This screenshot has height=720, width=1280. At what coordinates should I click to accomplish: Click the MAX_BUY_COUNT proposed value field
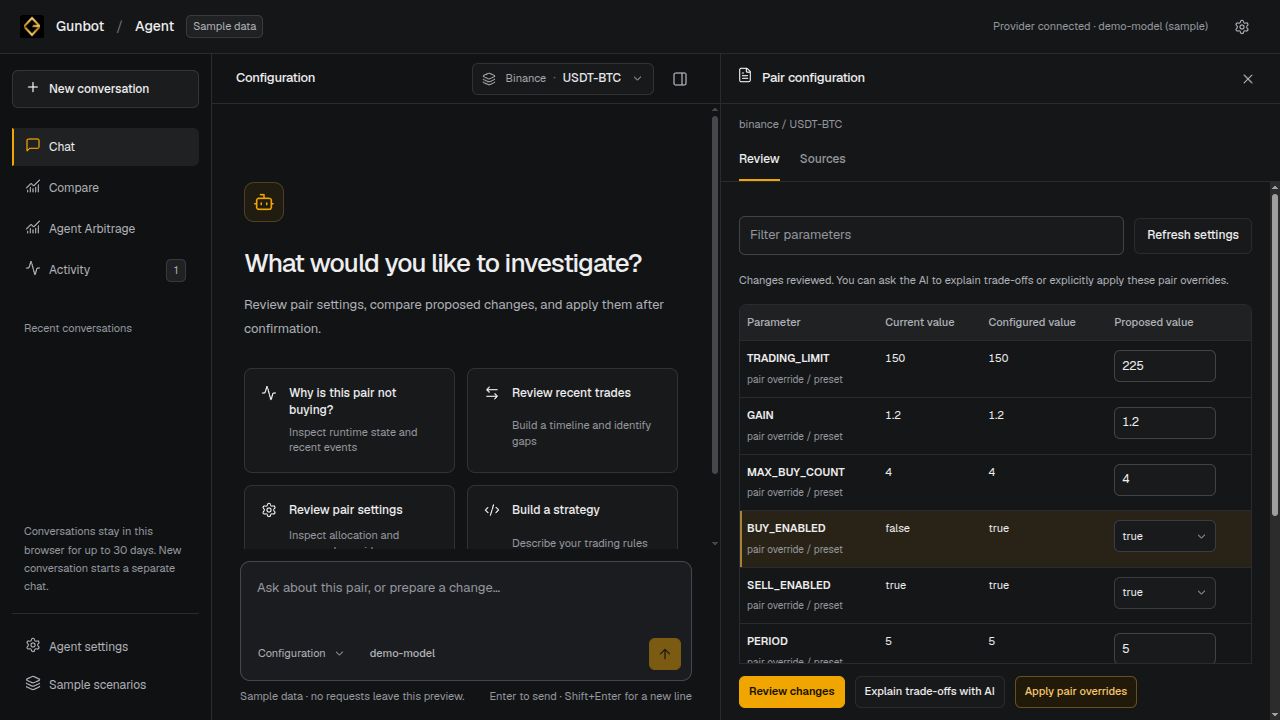click(x=1165, y=479)
